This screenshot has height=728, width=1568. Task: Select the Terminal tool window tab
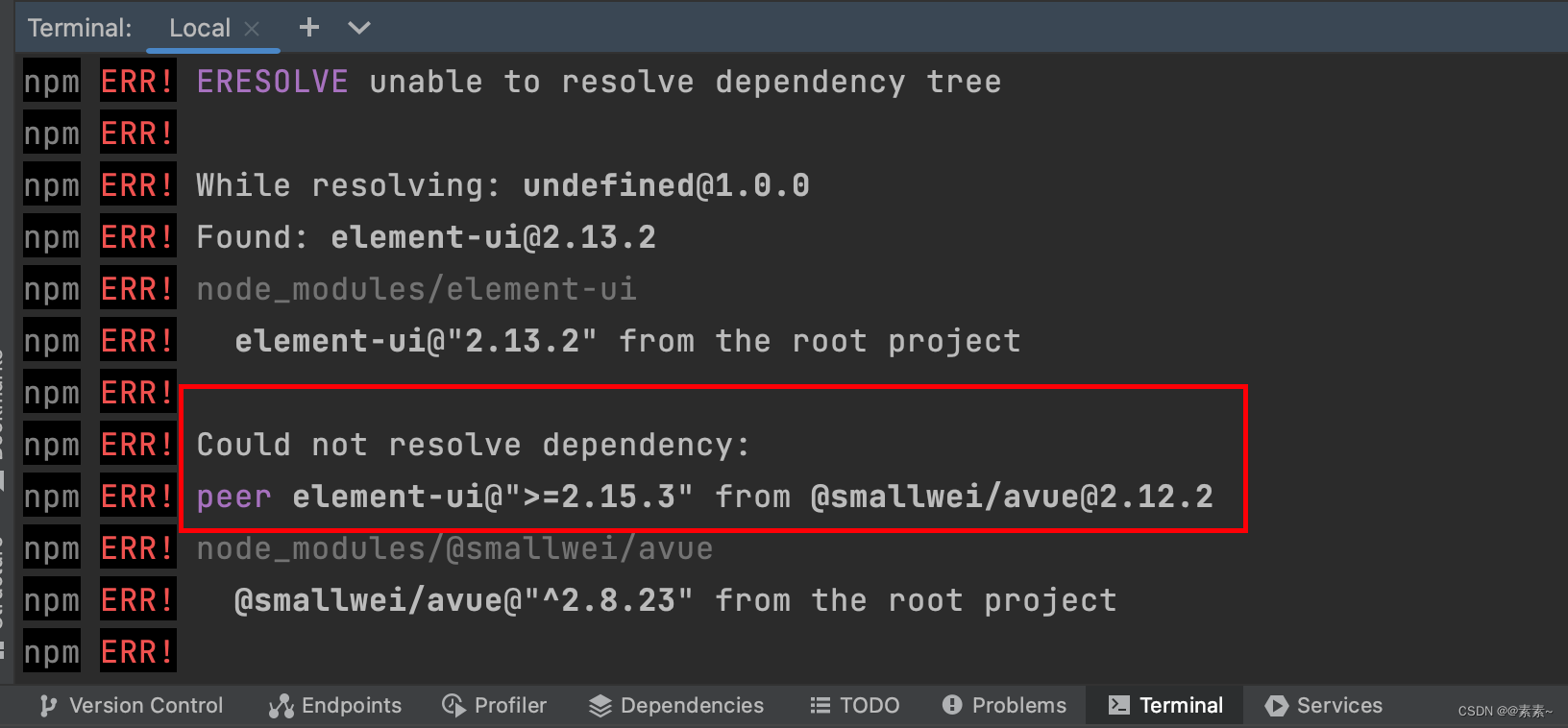pyautogui.click(x=1164, y=706)
